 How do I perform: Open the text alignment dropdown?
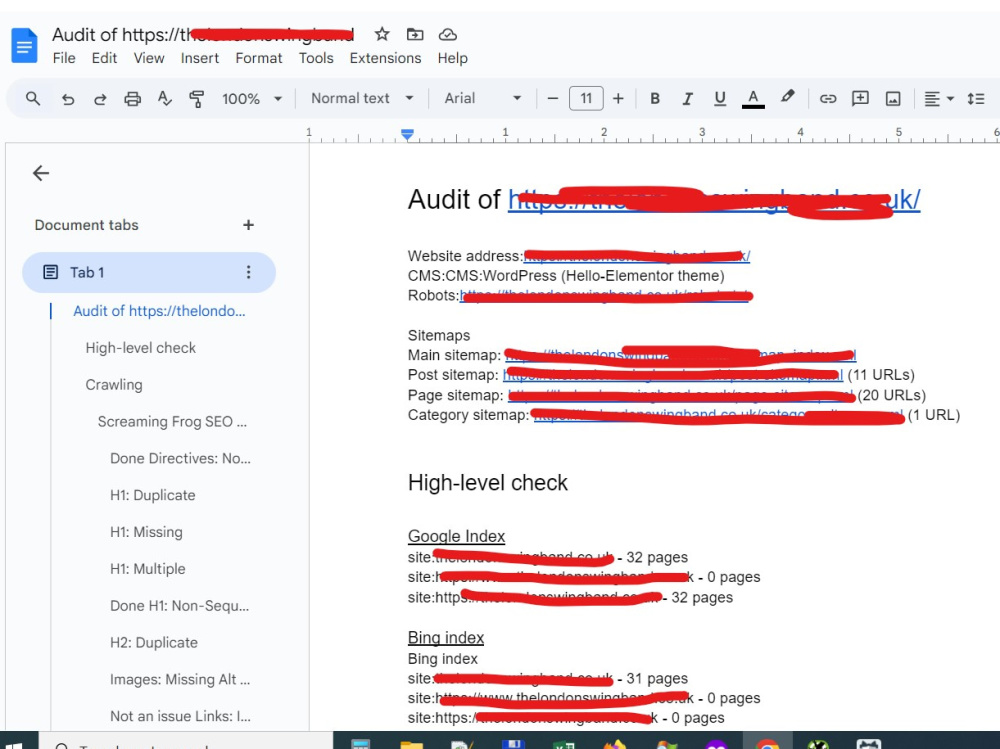[939, 99]
